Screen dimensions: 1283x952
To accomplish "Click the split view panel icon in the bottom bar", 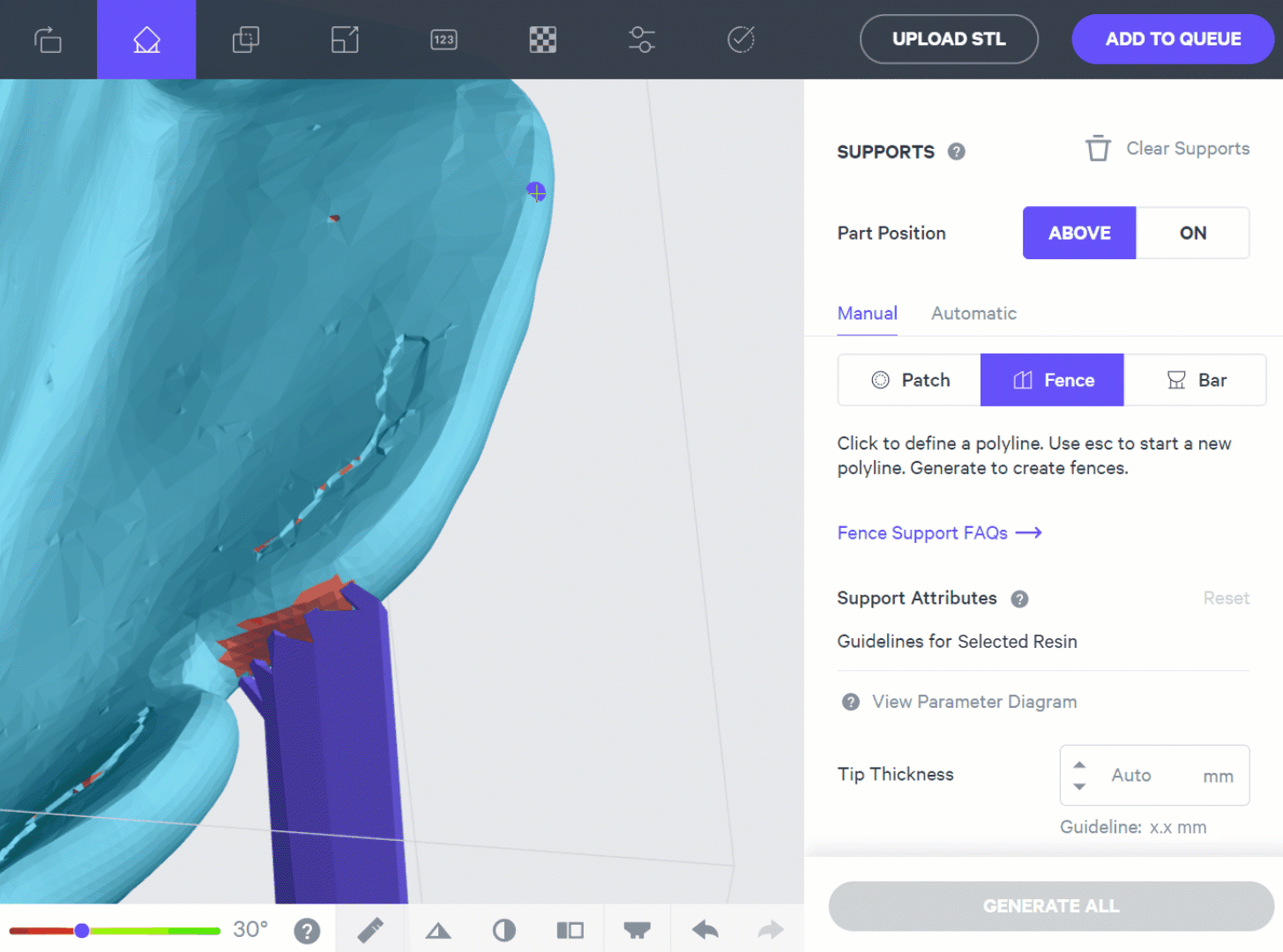I will 571,931.
